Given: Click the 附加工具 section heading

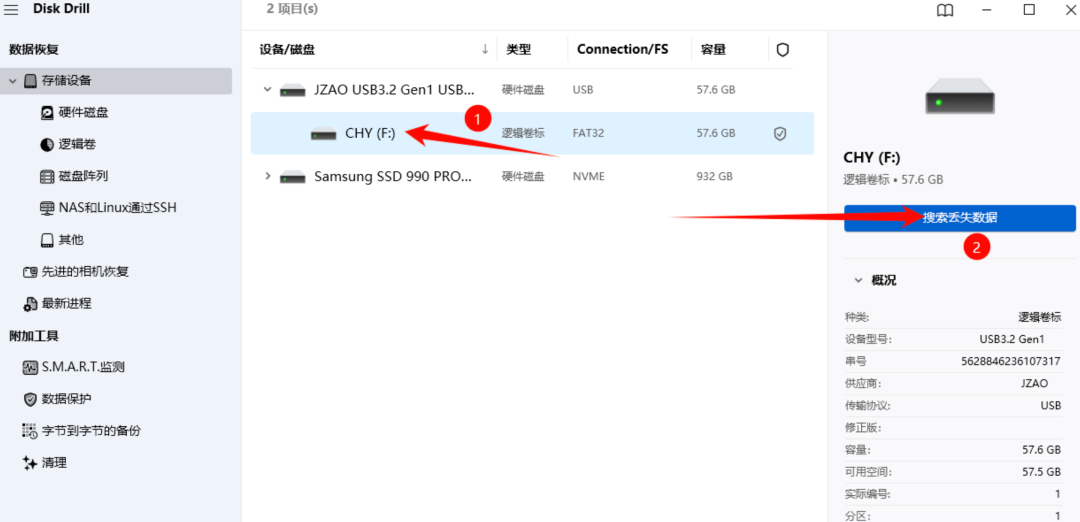Looking at the screenshot, I should (x=32, y=336).
